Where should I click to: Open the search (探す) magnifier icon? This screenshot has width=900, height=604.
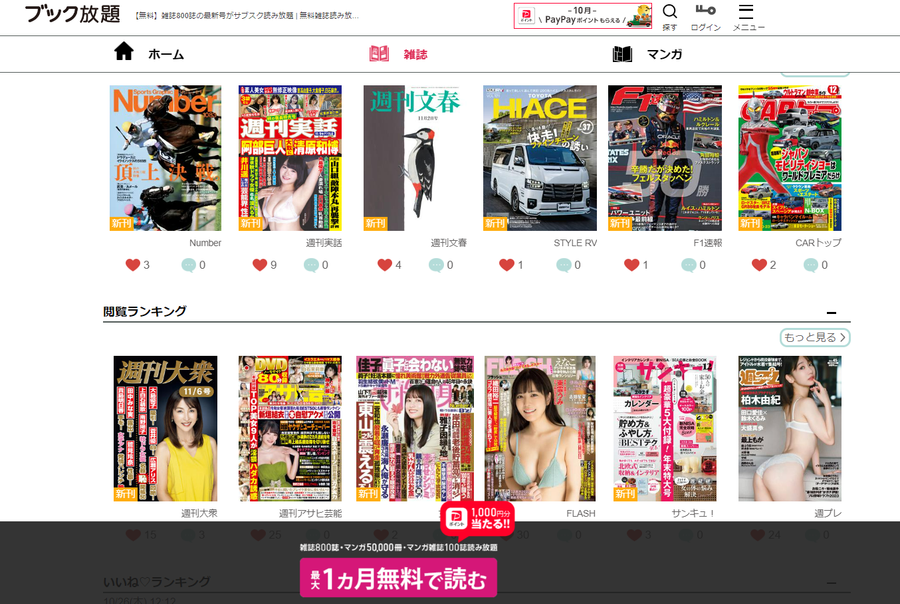tap(669, 11)
